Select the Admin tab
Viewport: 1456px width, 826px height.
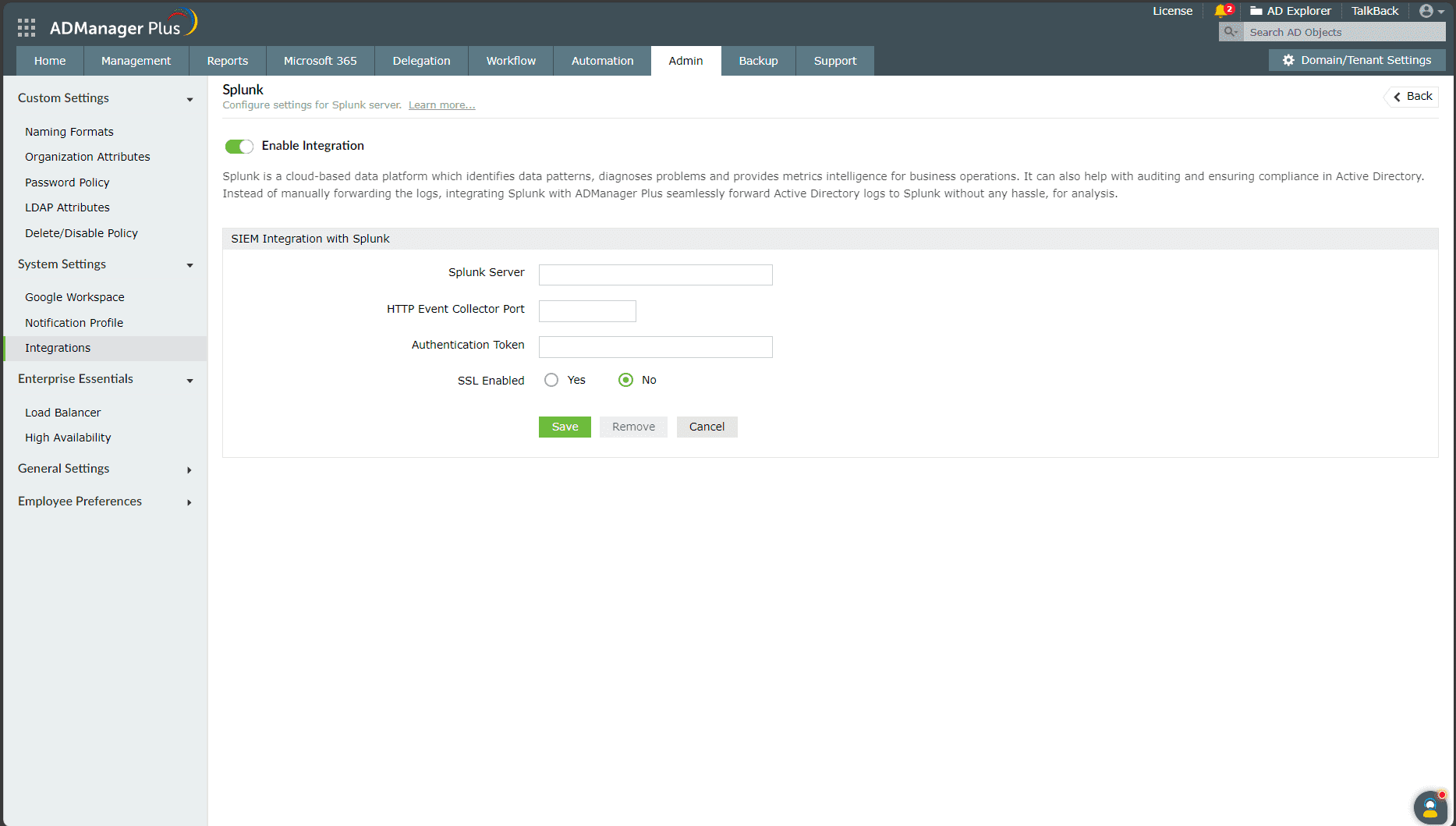(686, 61)
